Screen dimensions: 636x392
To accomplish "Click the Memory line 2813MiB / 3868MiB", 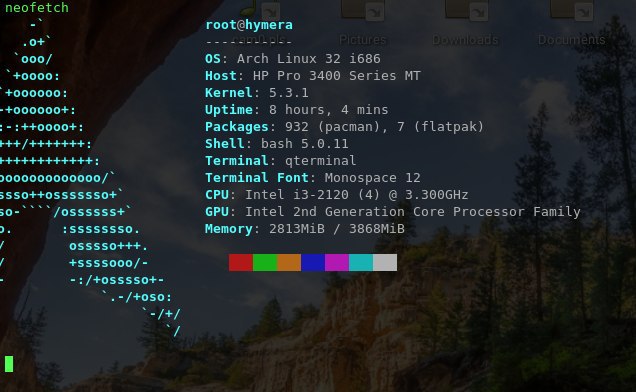I will [x=305, y=229].
